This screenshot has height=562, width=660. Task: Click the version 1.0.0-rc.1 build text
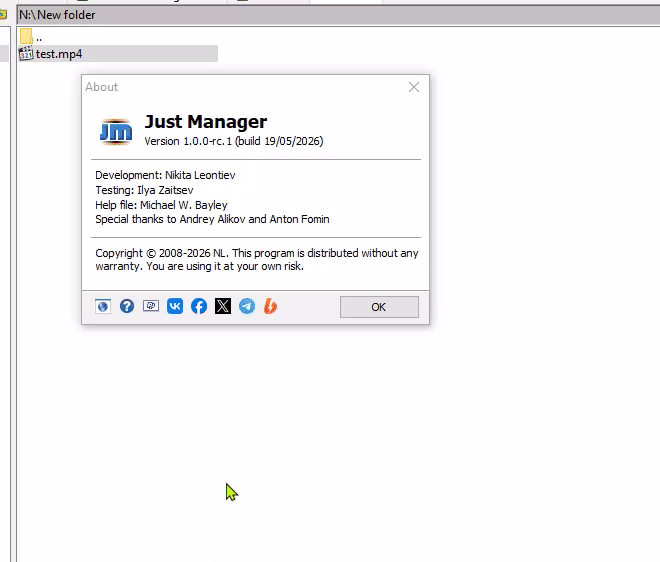pyautogui.click(x=234, y=141)
